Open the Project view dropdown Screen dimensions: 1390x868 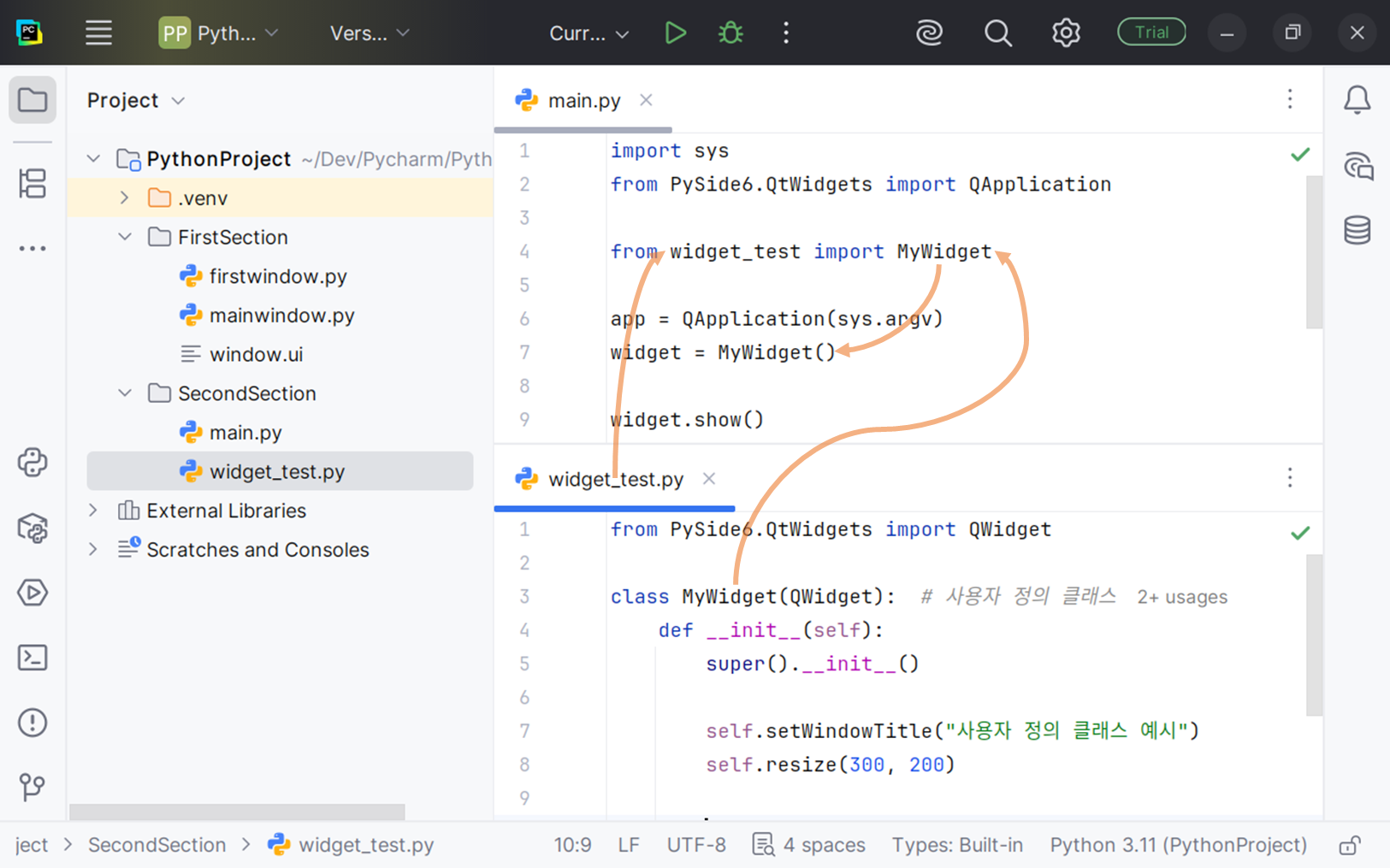136,100
